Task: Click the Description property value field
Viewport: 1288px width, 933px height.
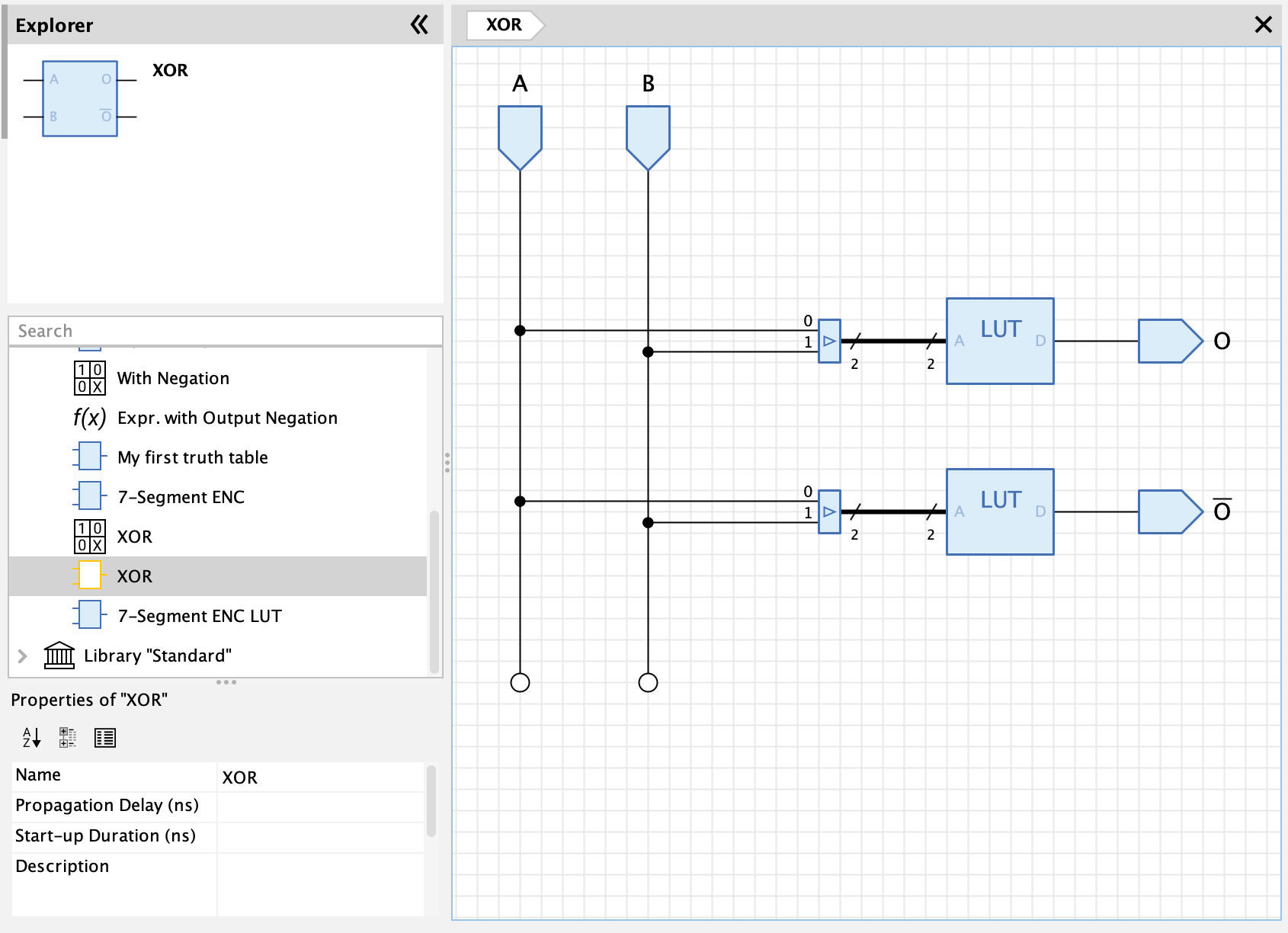Action: tap(320, 884)
